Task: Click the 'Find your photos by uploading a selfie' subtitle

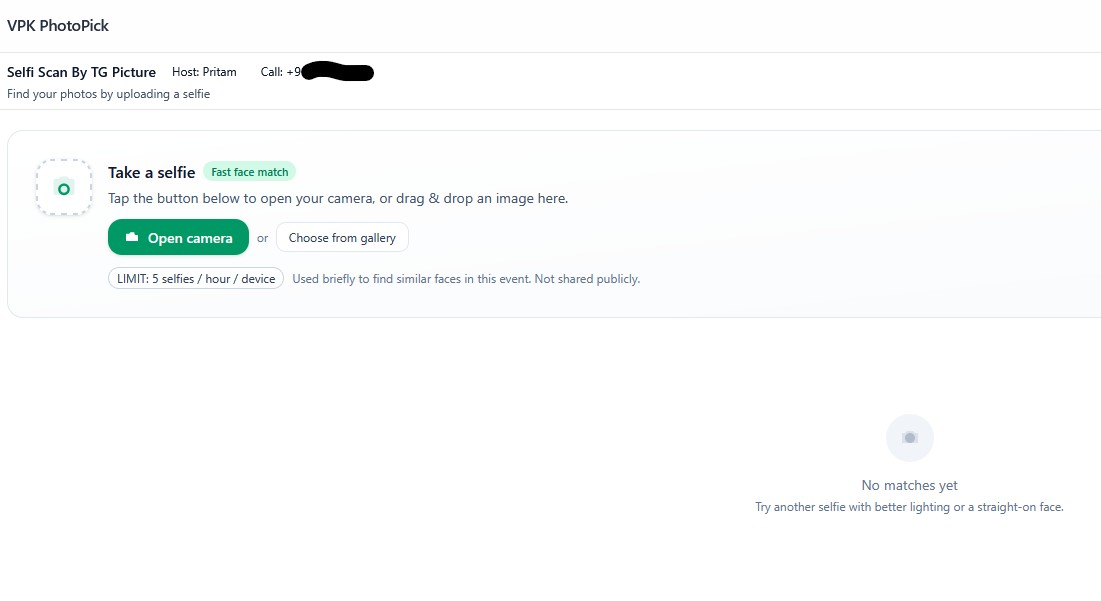Action: coord(108,94)
